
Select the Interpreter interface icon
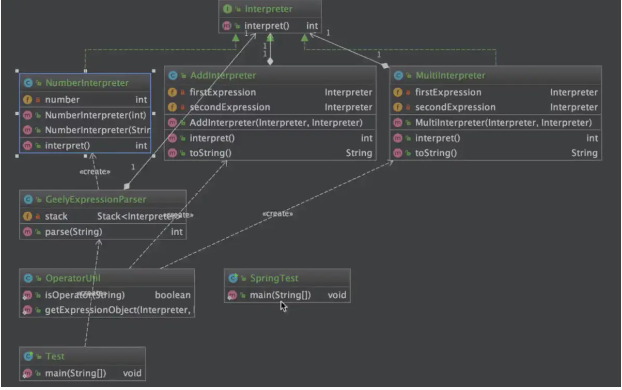pos(227,9)
